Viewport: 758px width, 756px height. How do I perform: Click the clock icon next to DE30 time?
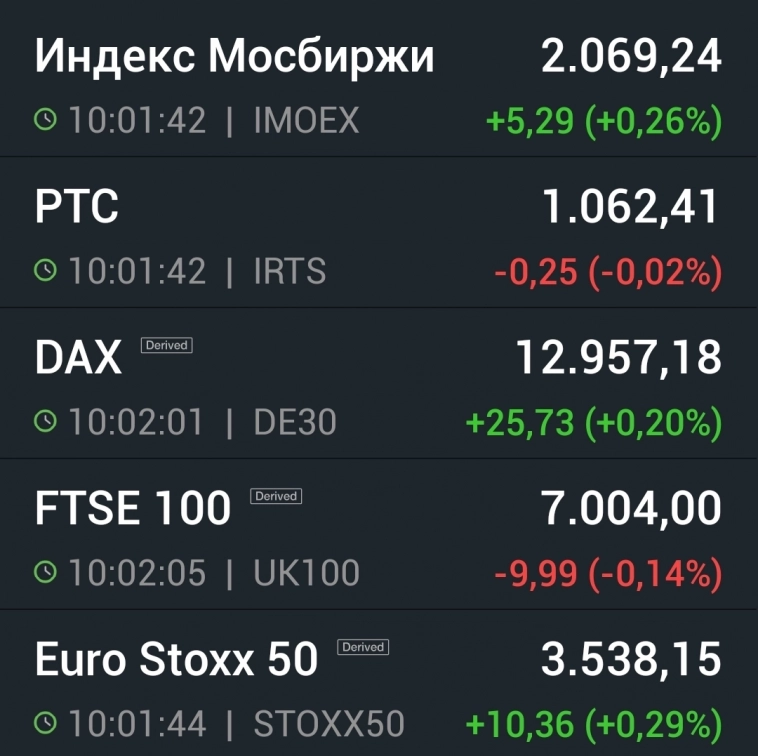(x=46, y=422)
